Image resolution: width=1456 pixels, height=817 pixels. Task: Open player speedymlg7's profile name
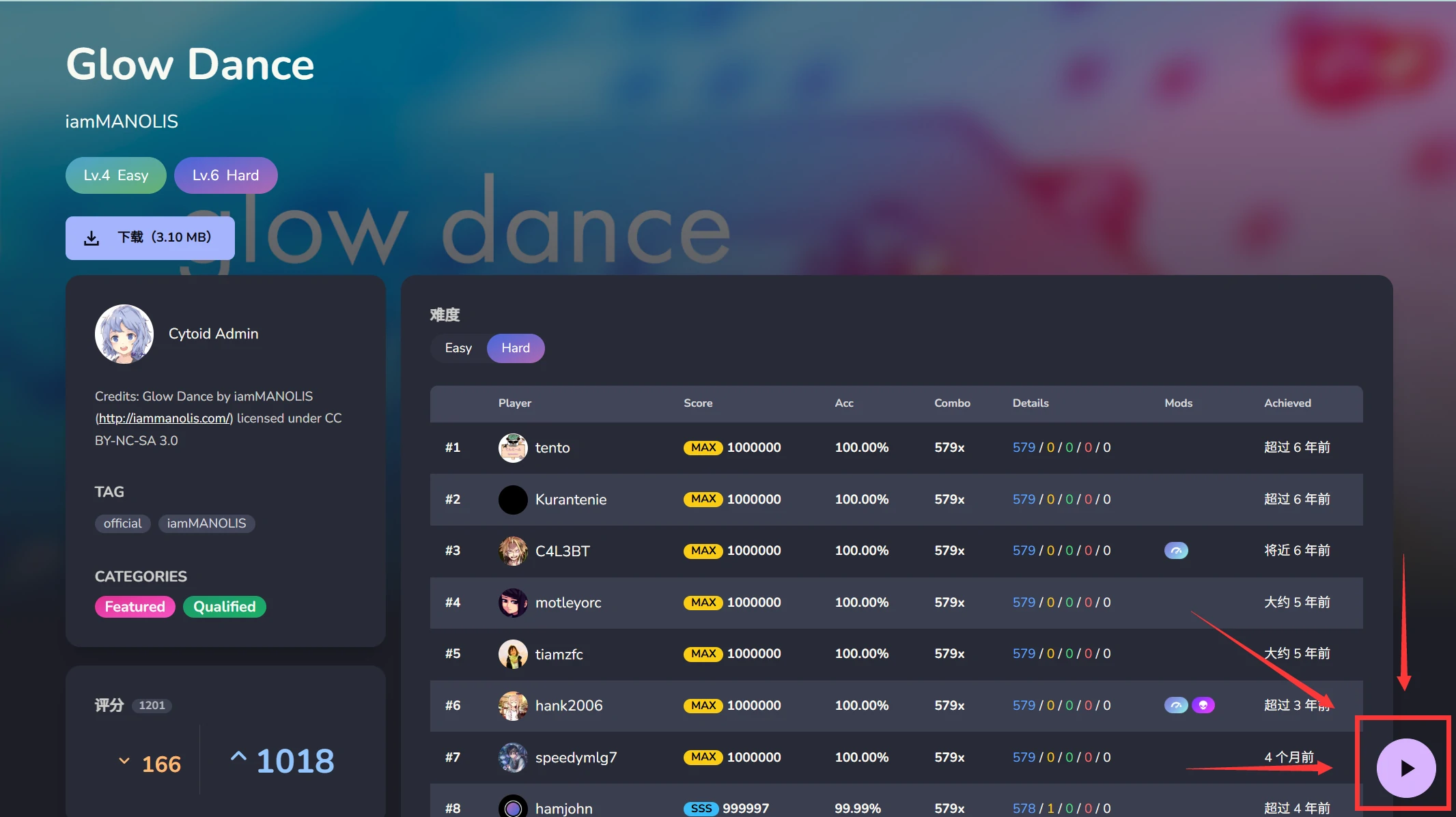click(x=576, y=758)
